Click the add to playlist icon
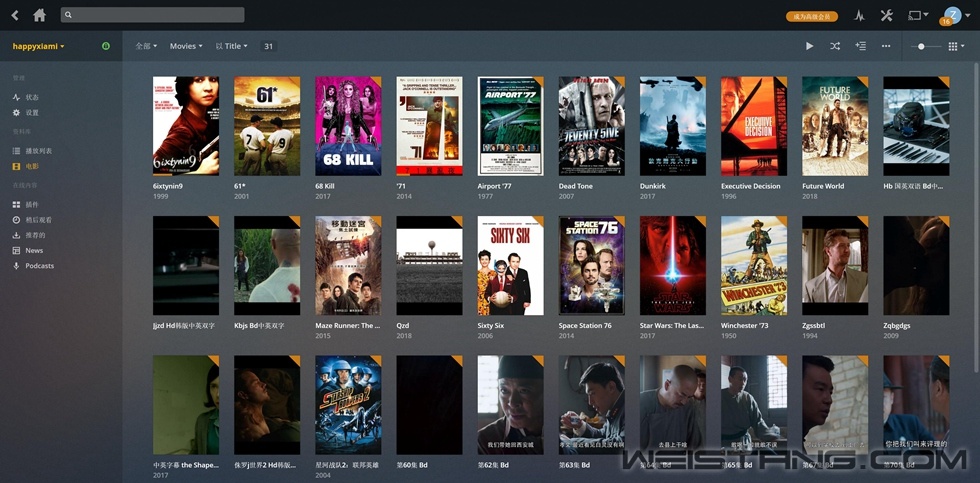 (861, 46)
